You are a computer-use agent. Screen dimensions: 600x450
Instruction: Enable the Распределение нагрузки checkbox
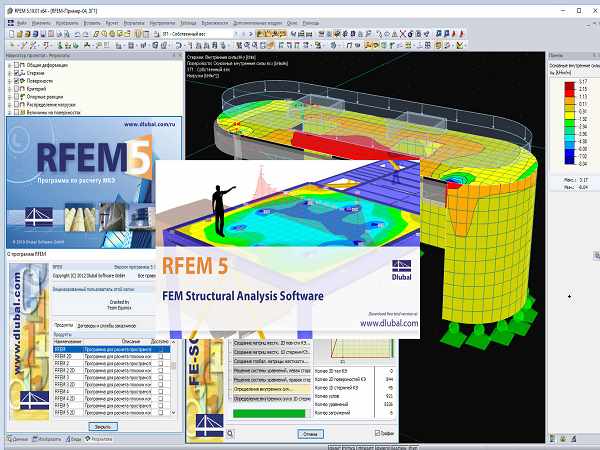(16, 104)
